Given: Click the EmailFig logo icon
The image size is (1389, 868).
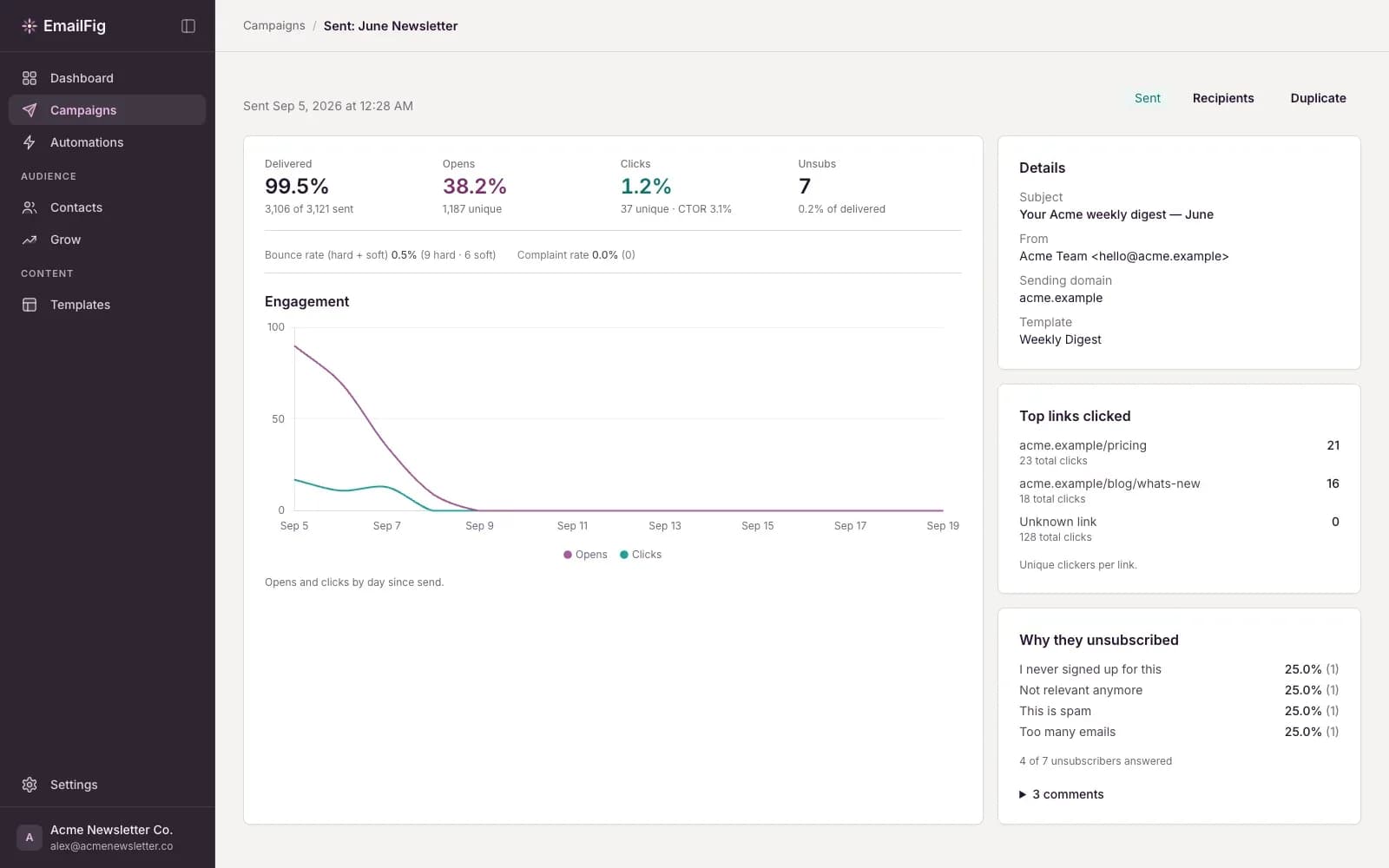Looking at the screenshot, I should point(30,26).
